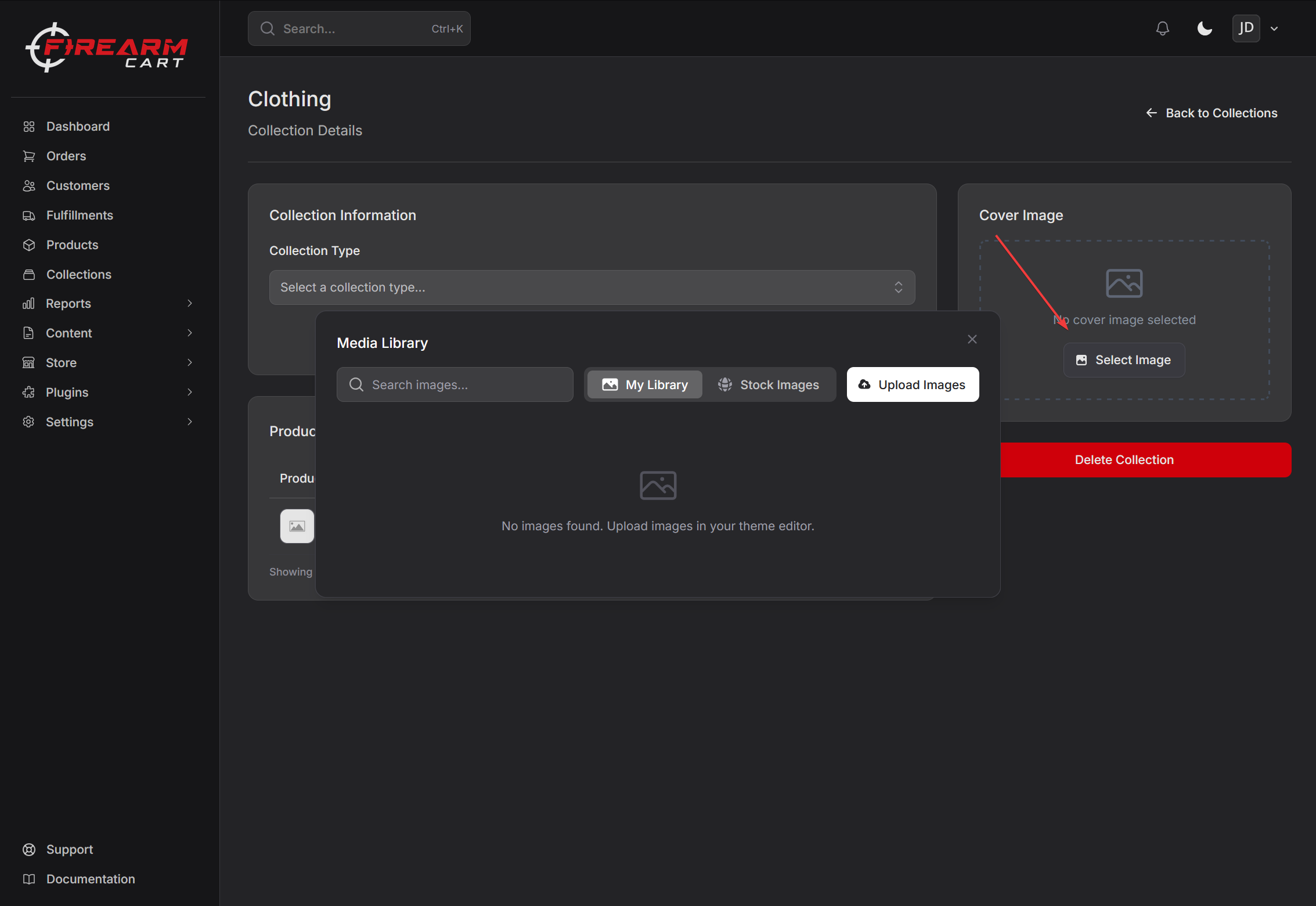The image size is (1316, 906).
Task: Expand the Reports submenu chevron
Action: (190, 303)
